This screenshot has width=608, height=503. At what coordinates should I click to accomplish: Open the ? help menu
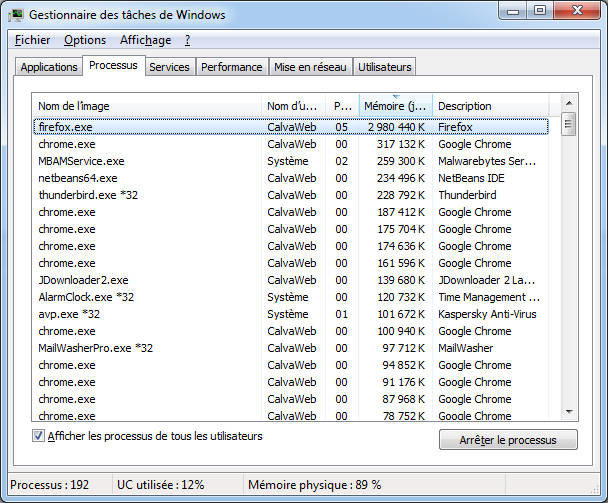click(187, 40)
